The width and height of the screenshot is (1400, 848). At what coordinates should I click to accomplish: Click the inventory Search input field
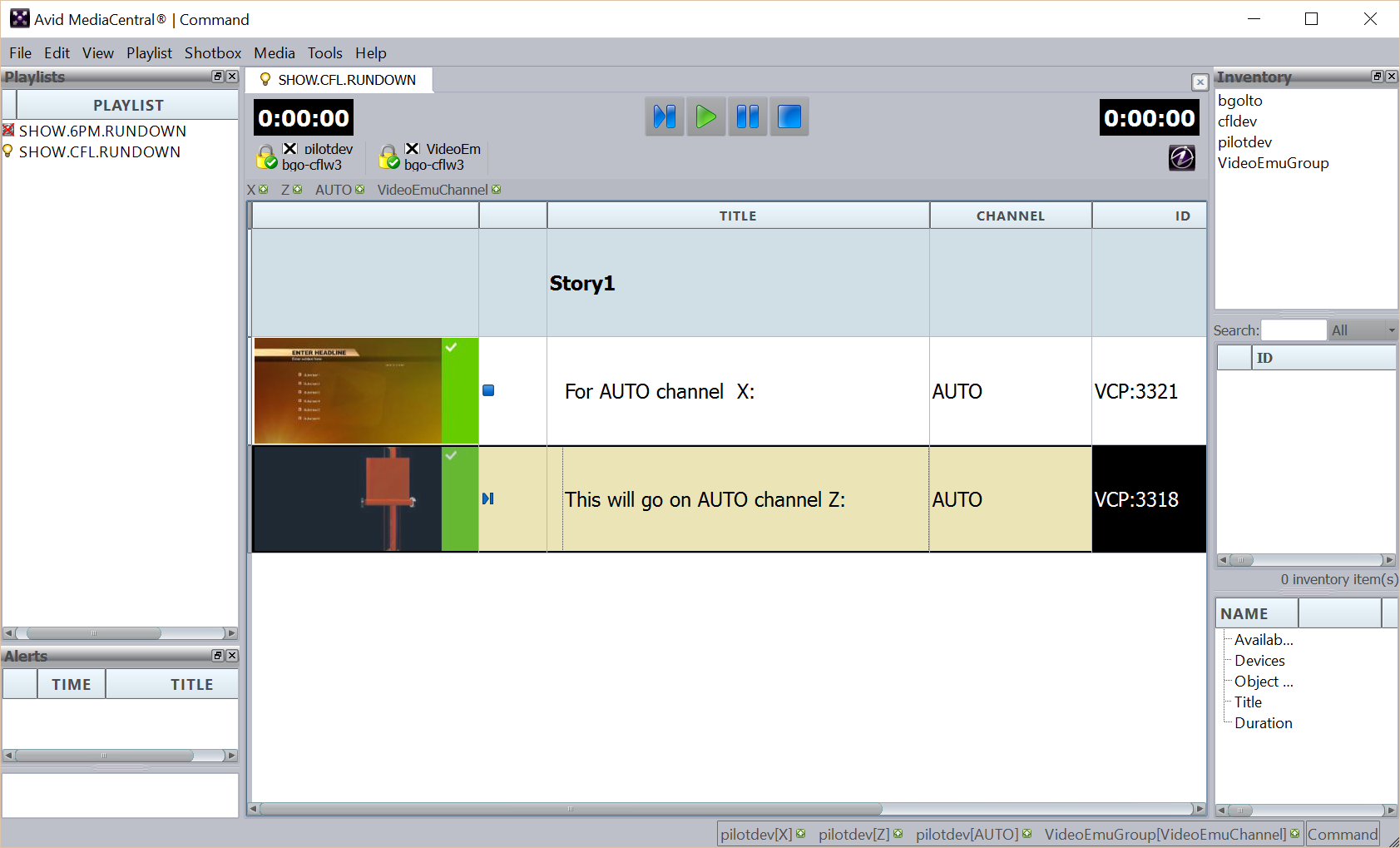pos(1294,330)
